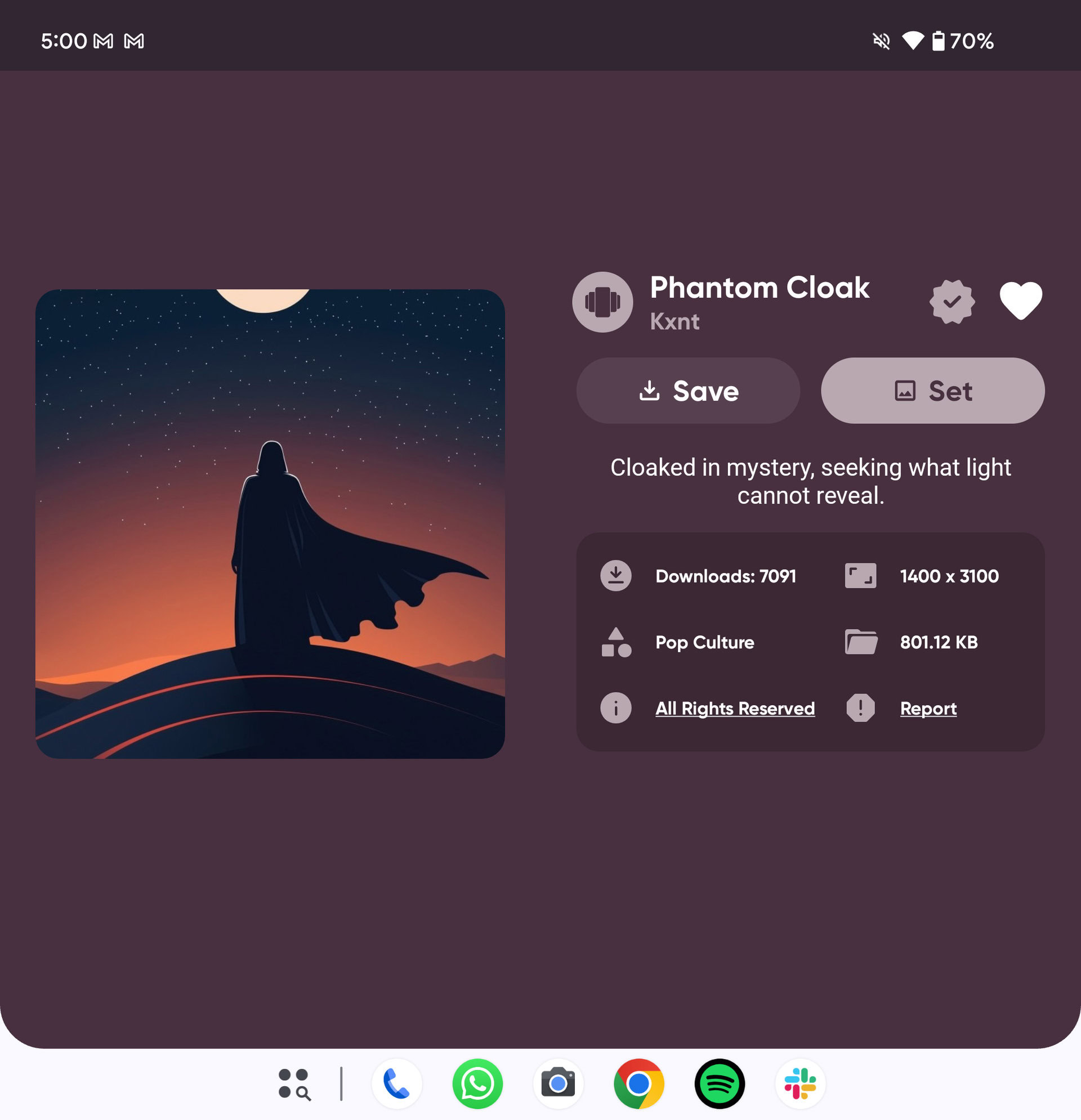This screenshot has height=1120, width=1081.
Task: Tap the resolution dimensions icon
Action: (x=859, y=575)
